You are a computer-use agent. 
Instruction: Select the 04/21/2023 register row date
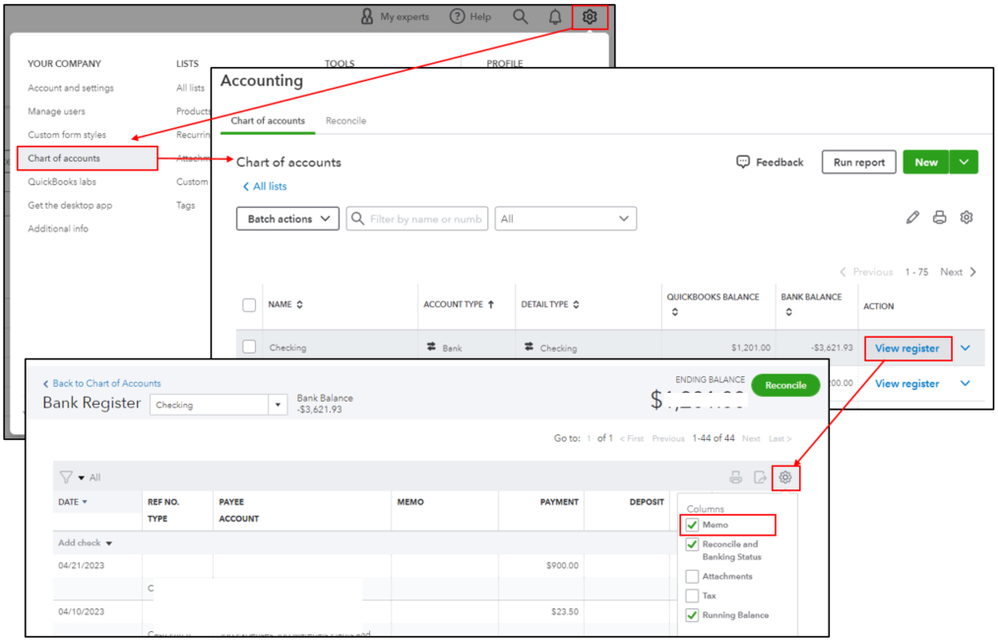(x=81, y=565)
